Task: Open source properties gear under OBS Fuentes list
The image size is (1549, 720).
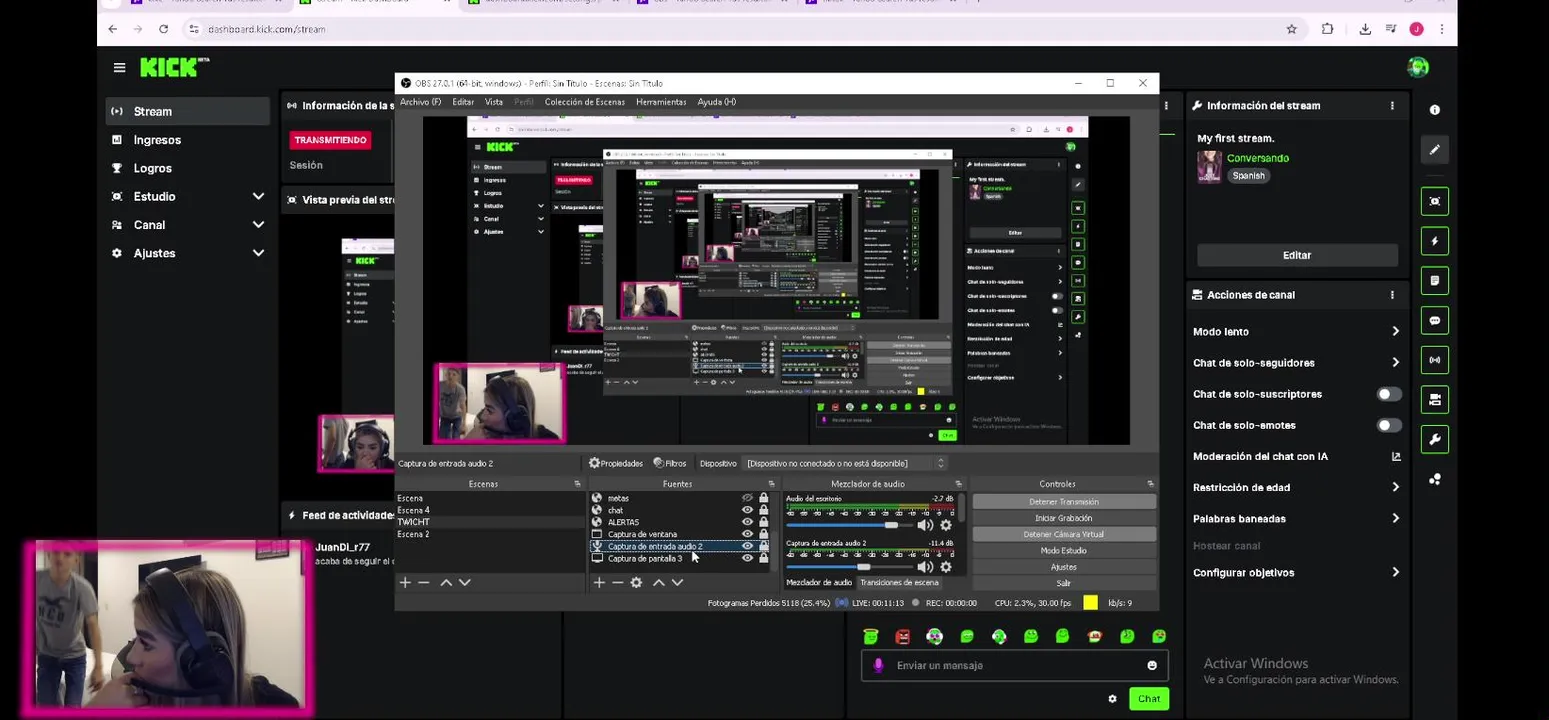Action: click(636, 583)
